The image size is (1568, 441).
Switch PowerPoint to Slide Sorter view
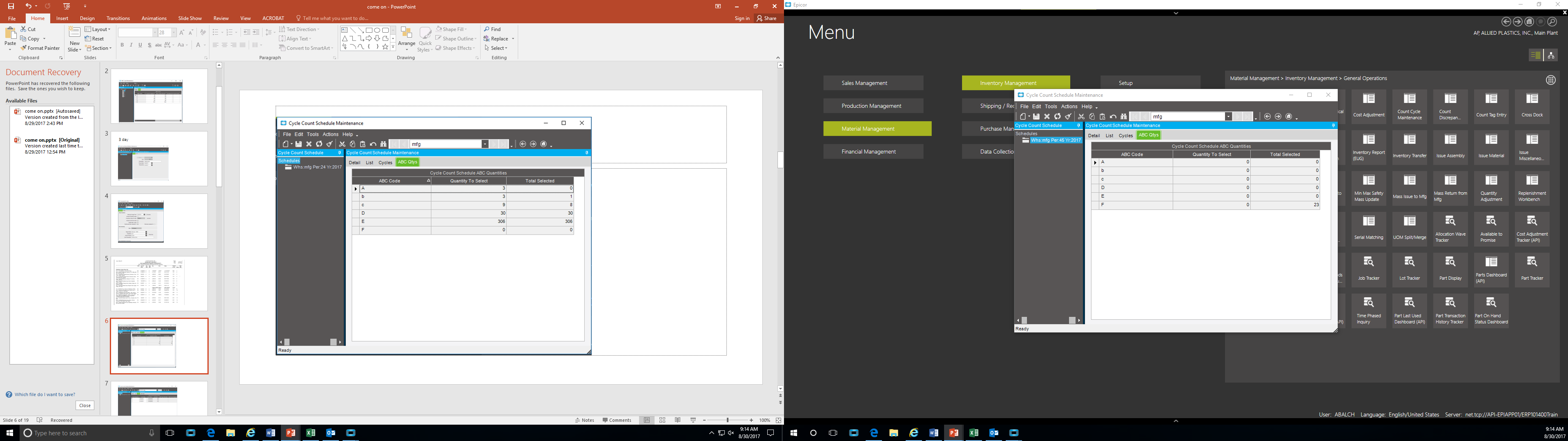[662, 420]
